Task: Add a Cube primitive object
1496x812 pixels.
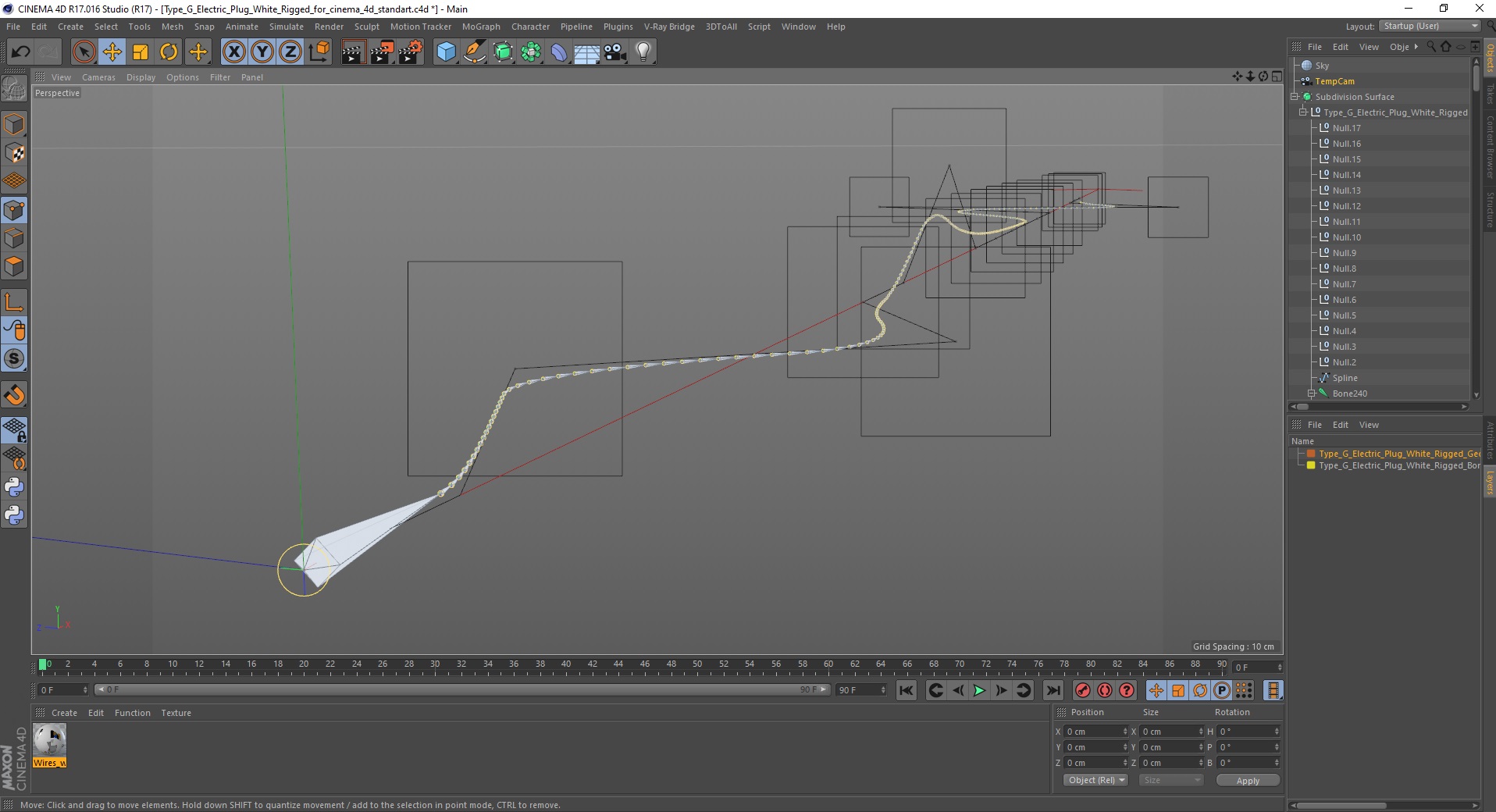Action: 446,52
